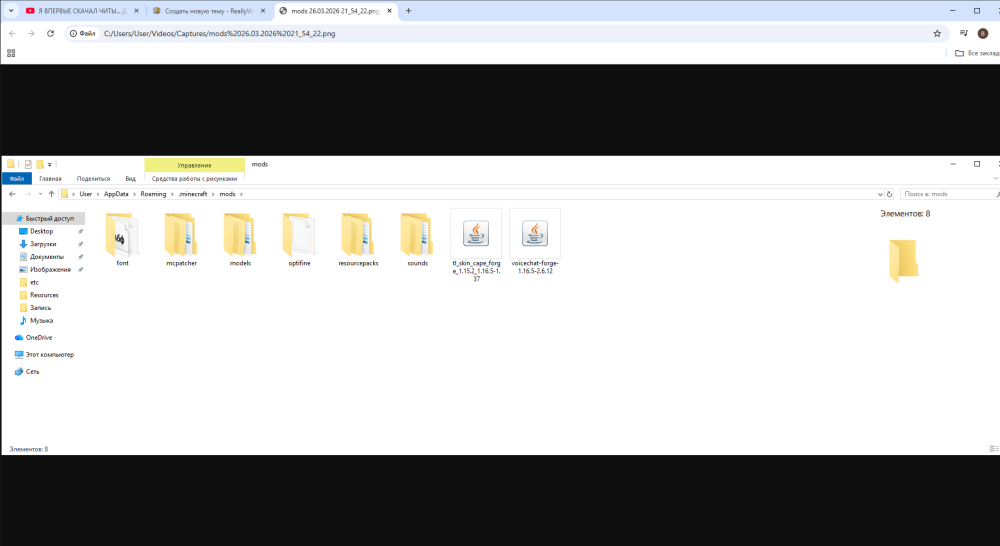Click the new folder icon in quick access toolbar
This screenshot has height=546, width=1000.
40,165
